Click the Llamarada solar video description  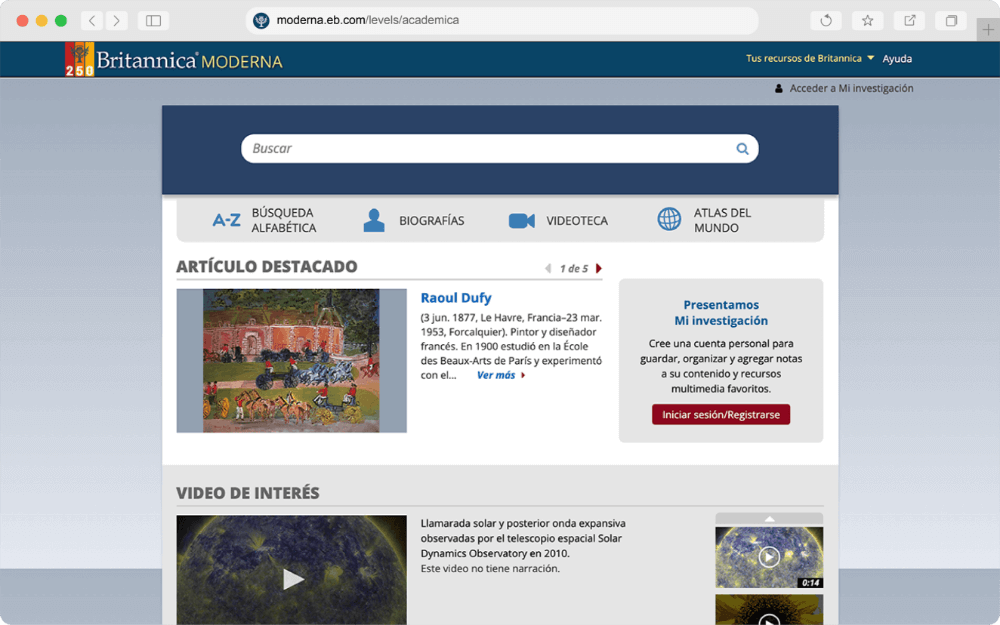click(523, 538)
